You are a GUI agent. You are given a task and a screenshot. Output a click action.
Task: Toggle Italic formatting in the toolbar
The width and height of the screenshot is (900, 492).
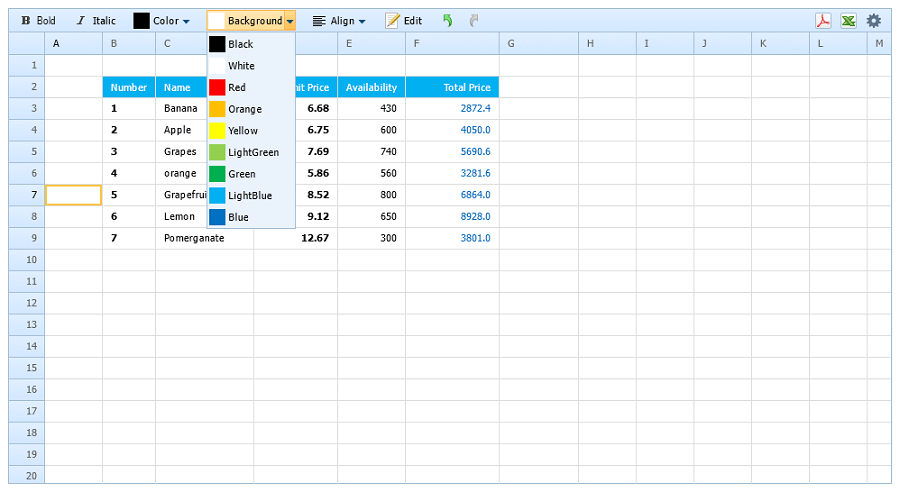point(96,21)
